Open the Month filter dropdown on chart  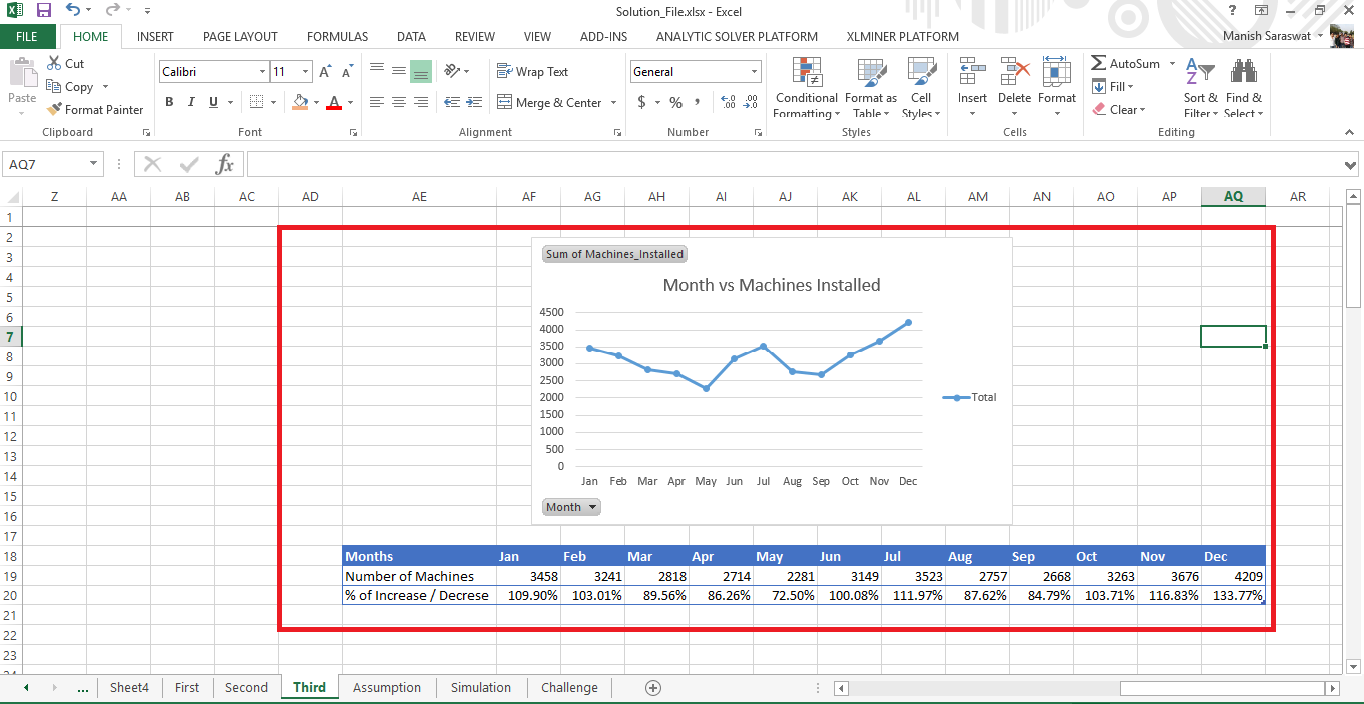571,507
